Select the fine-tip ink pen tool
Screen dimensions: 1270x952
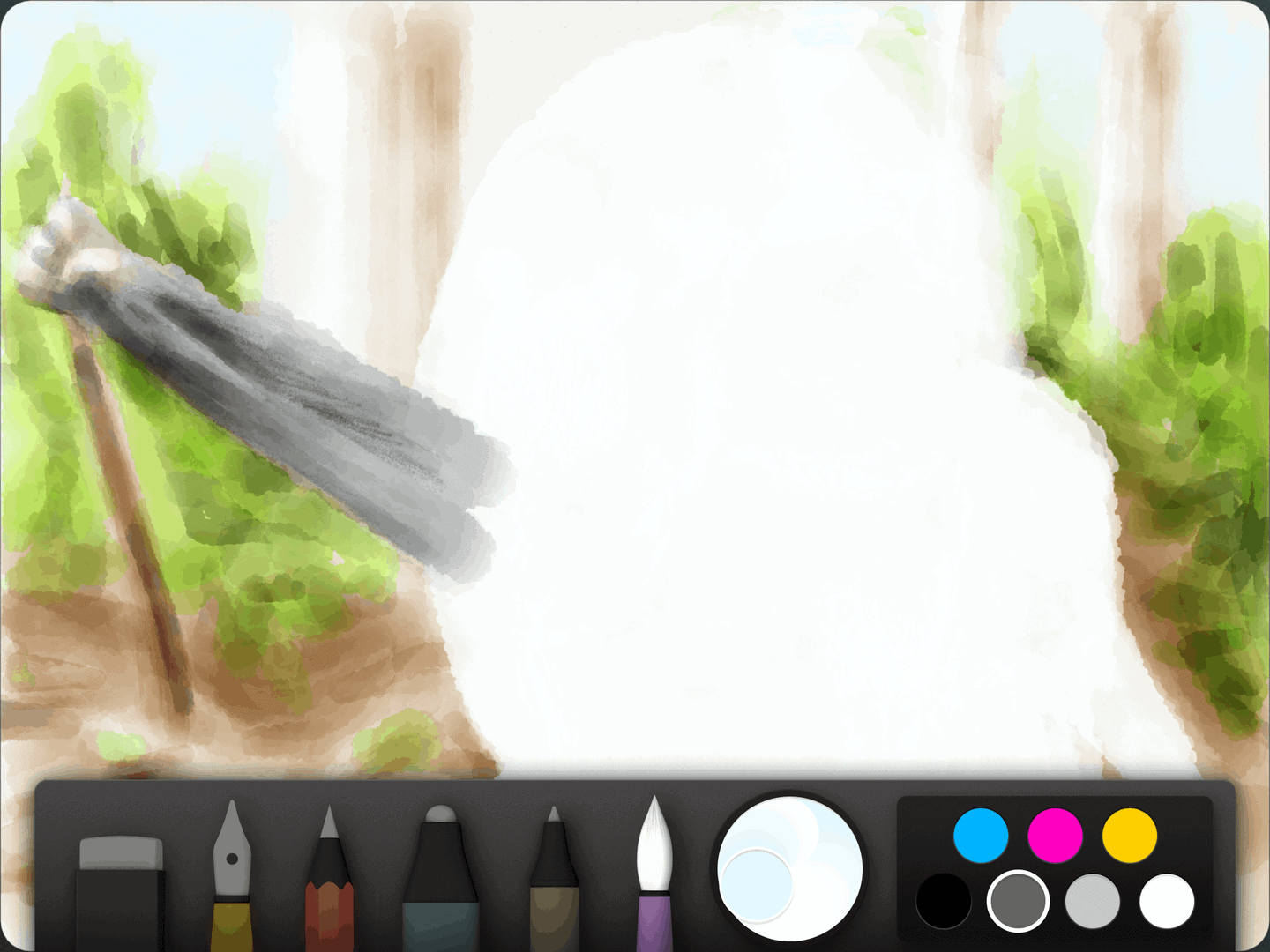(554, 881)
